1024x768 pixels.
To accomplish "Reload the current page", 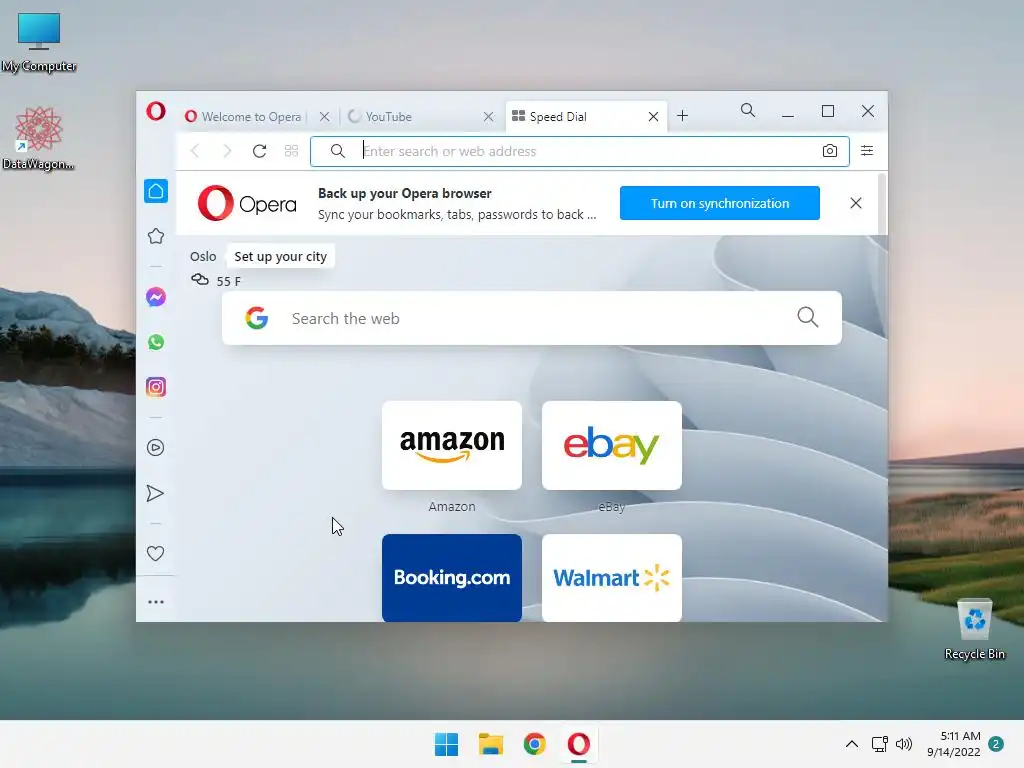I will pyautogui.click(x=259, y=151).
